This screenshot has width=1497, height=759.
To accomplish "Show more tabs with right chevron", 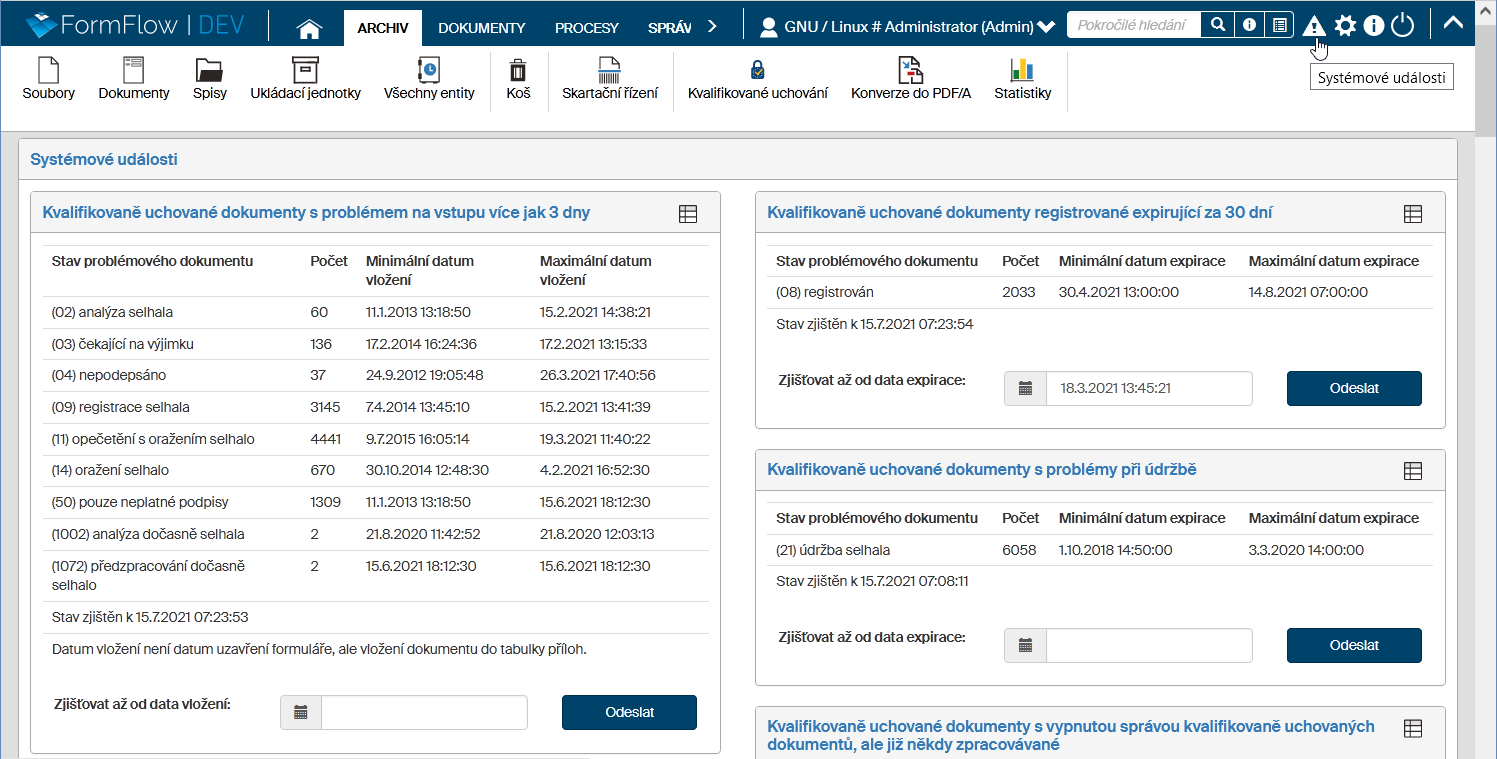I will (x=712, y=27).
